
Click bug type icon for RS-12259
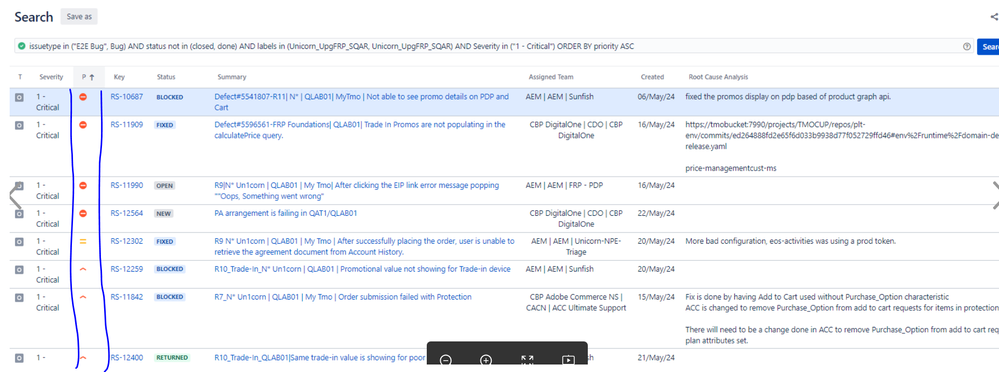click(x=19, y=269)
